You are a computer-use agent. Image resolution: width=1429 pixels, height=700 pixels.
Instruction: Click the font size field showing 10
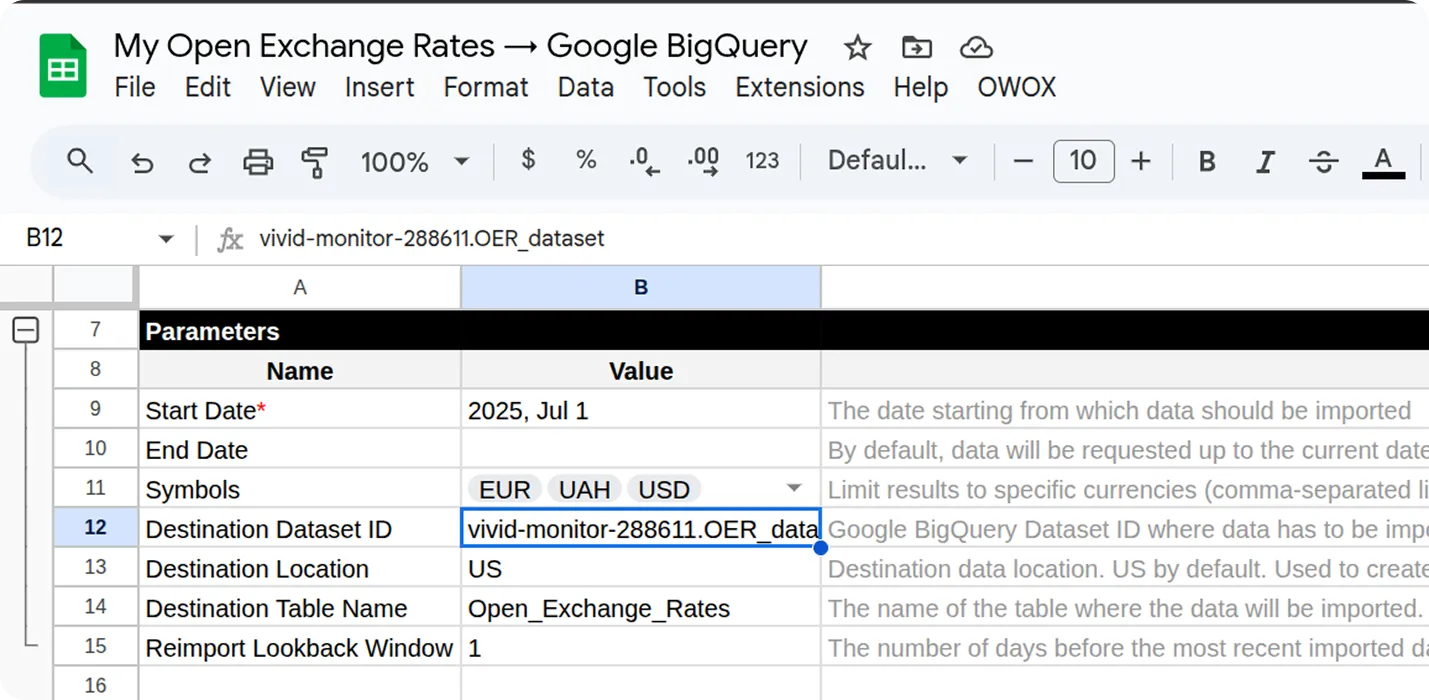(1083, 161)
